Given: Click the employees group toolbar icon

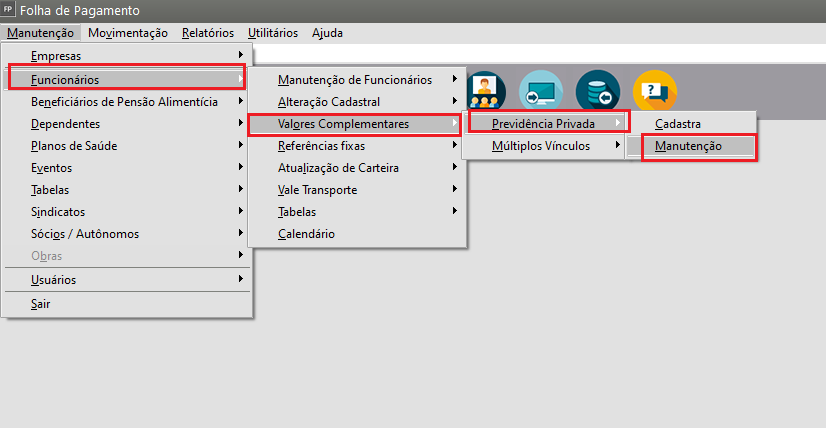Looking at the screenshot, I should [486, 92].
